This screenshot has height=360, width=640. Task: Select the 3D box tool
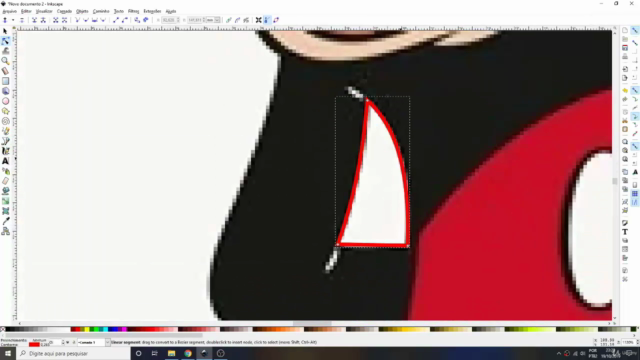tap(5, 91)
